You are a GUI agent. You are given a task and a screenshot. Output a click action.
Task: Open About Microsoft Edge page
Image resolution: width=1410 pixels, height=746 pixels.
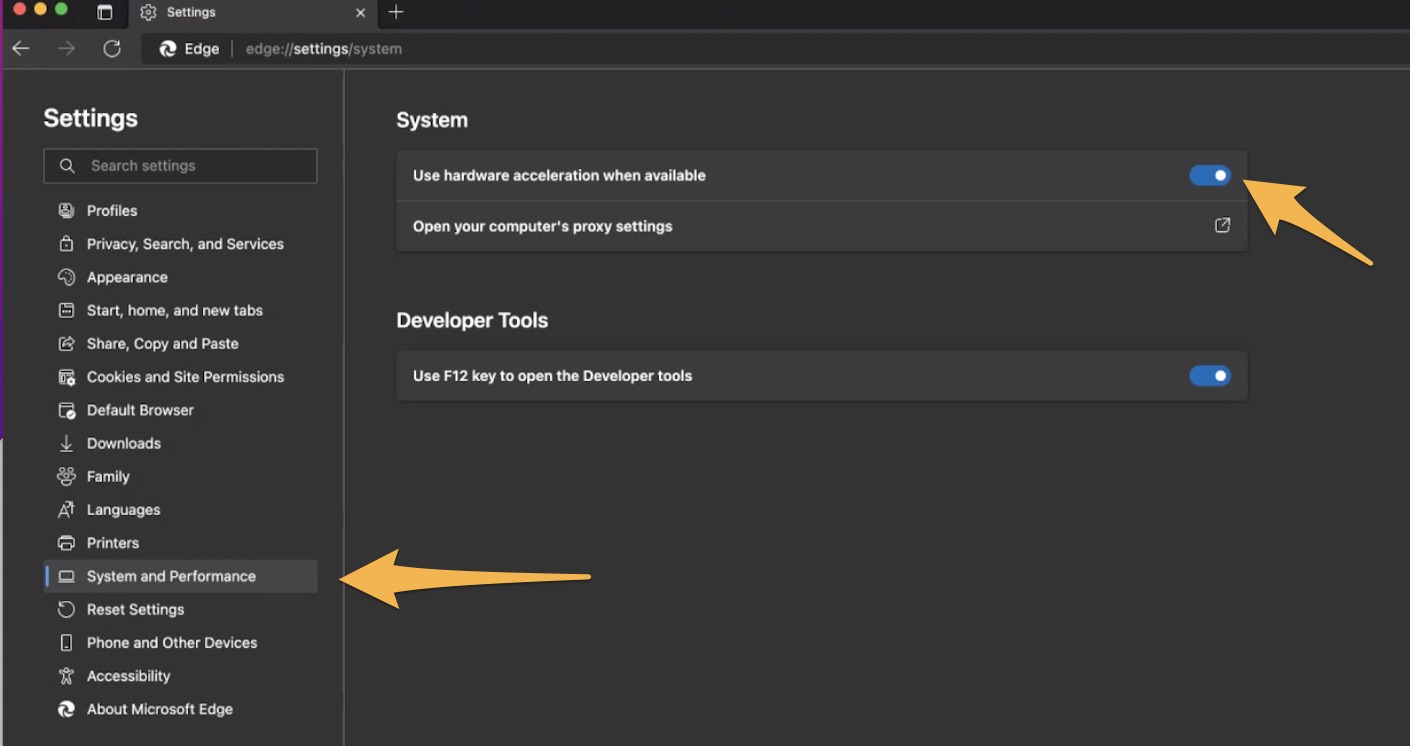[x=181, y=709]
